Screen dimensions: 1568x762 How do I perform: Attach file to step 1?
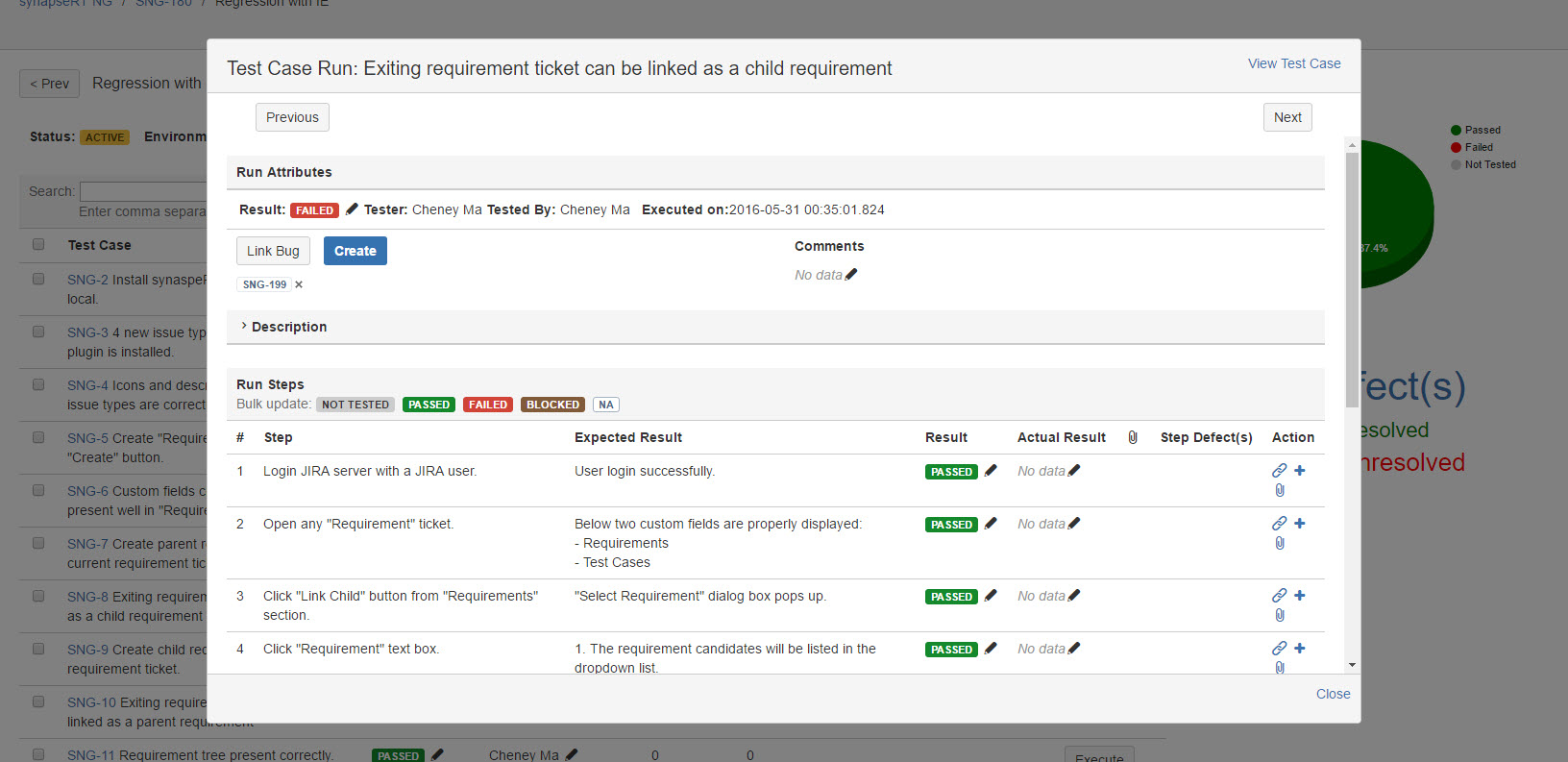(x=1280, y=490)
